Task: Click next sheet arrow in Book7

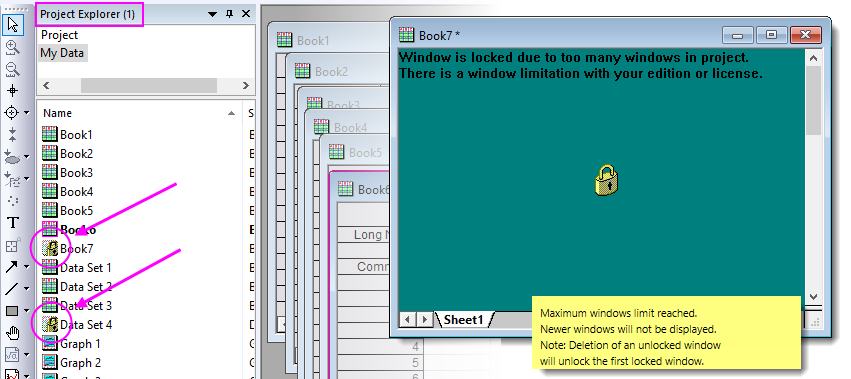Action: coord(426,320)
